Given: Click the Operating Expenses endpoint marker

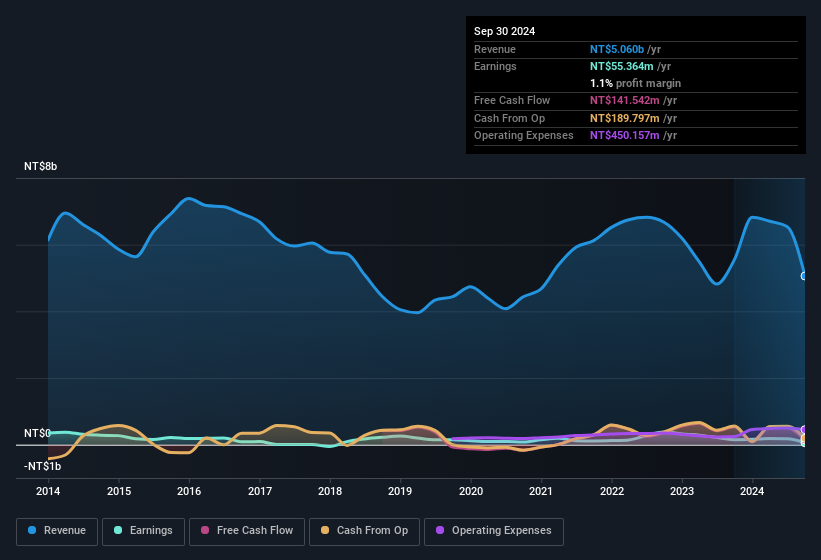Looking at the screenshot, I should 804,430.
